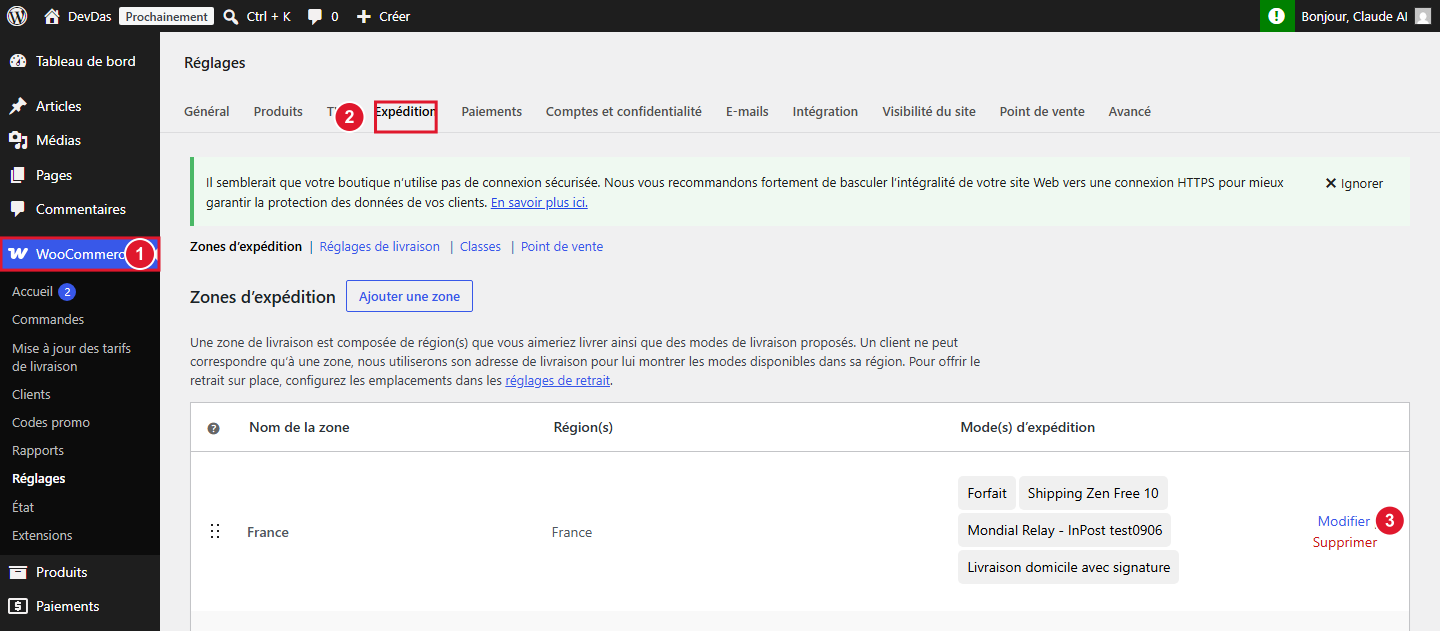Open the Point de vente tab
Image resolution: width=1440 pixels, height=631 pixels.
pyautogui.click(x=1042, y=111)
